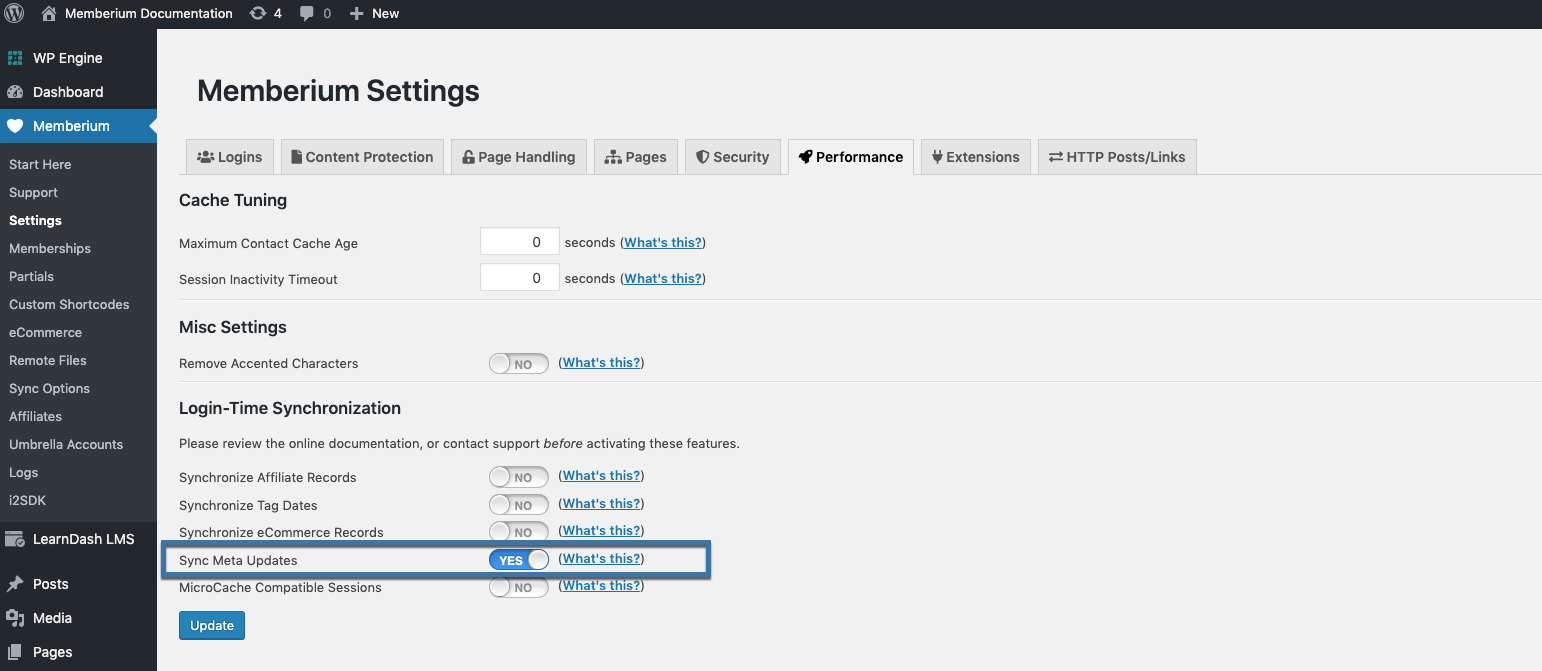Click the Dashboard gauge icon

tap(15, 92)
